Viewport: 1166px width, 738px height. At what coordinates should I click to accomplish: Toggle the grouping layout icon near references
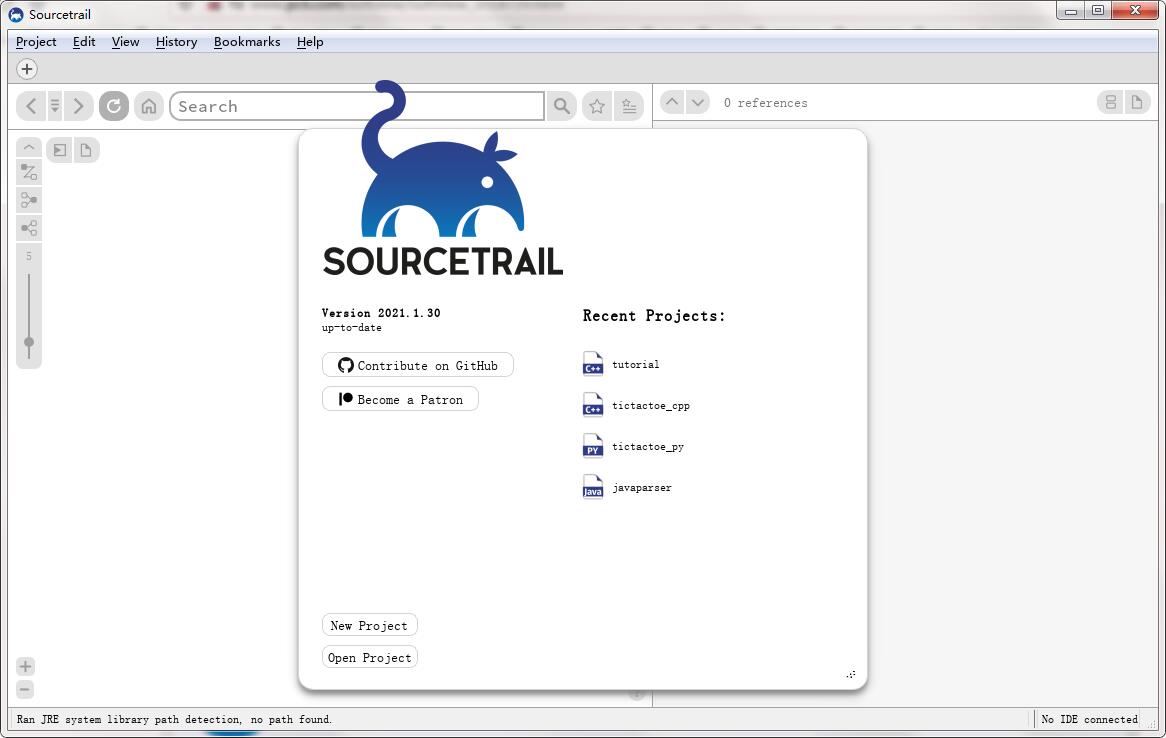click(1110, 101)
